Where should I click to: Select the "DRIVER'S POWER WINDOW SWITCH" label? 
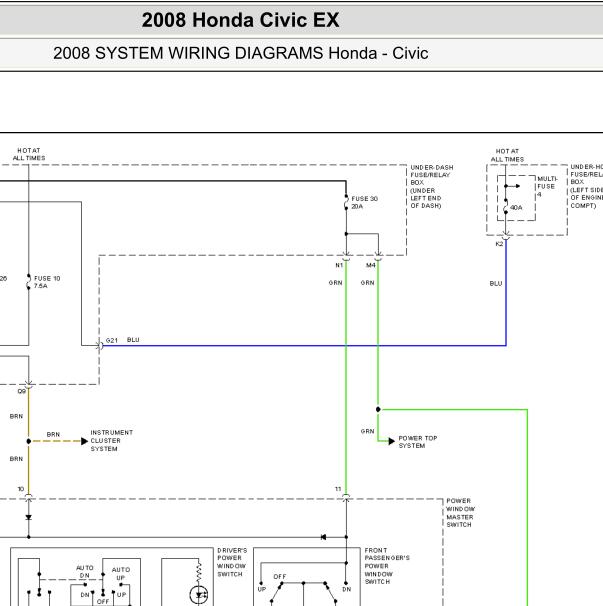[x=232, y=562]
